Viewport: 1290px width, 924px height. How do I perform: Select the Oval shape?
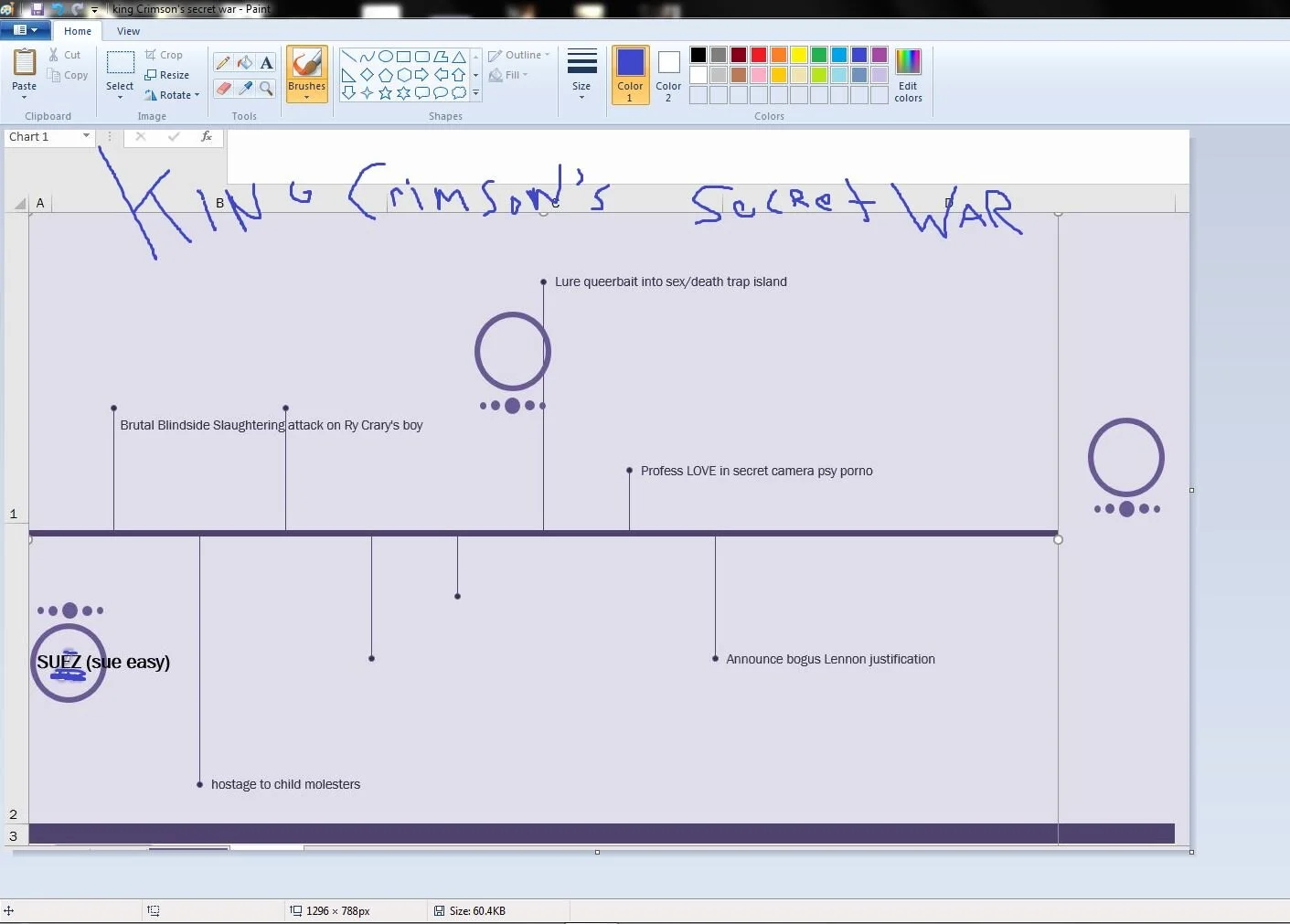(x=385, y=57)
